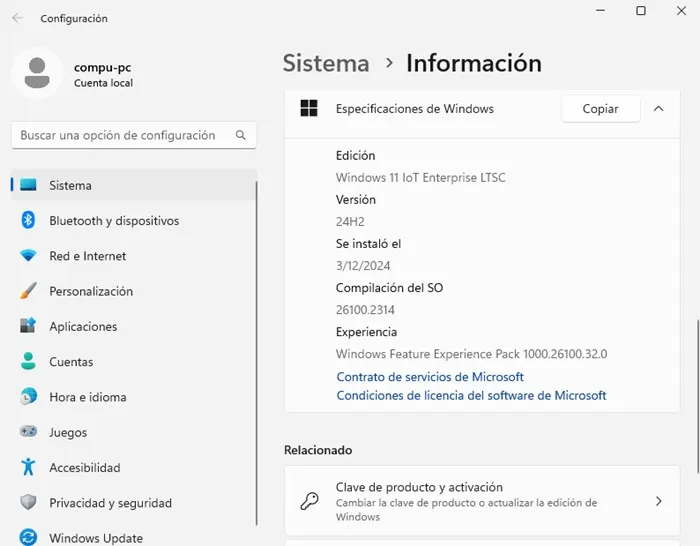
Task: Click the Especificaciones de Windows header text
Action: point(415,108)
